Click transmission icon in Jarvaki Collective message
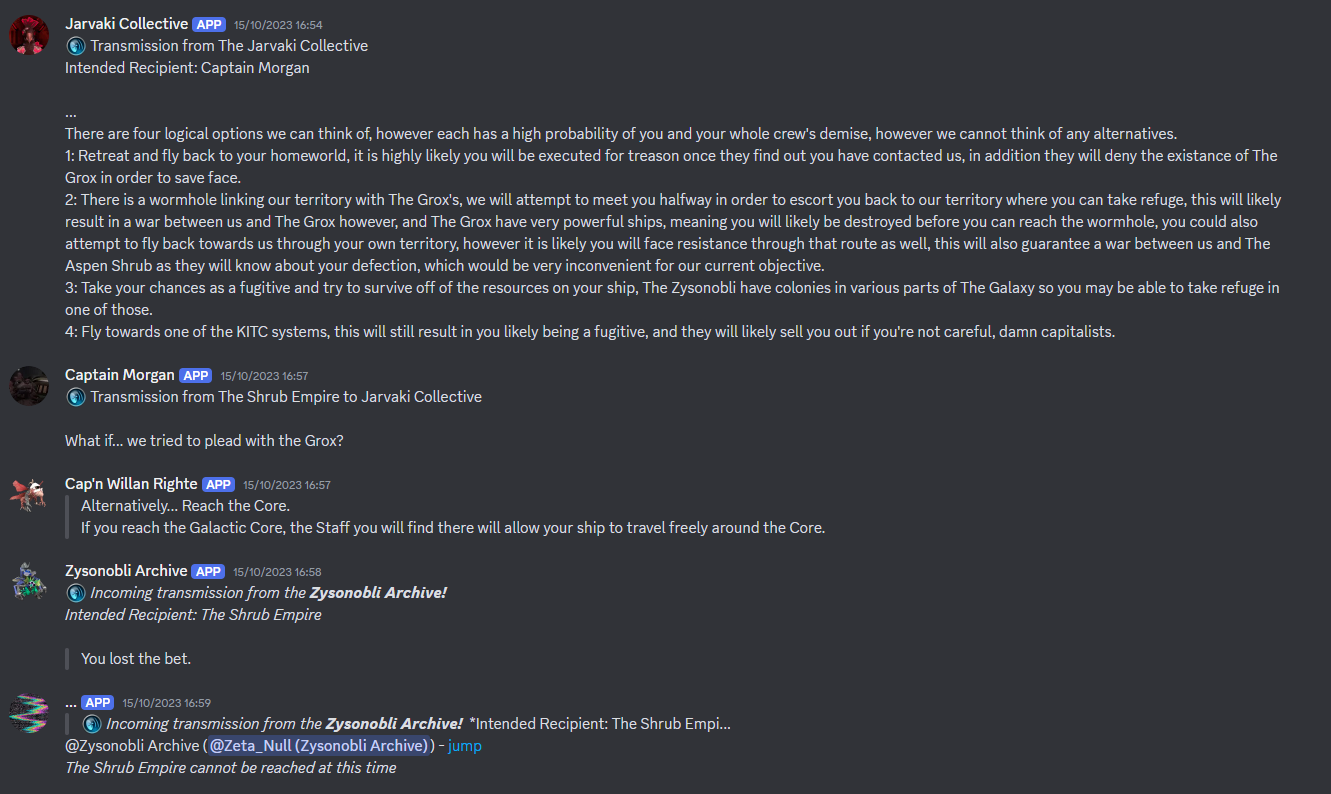1331x794 pixels. (x=76, y=46)
